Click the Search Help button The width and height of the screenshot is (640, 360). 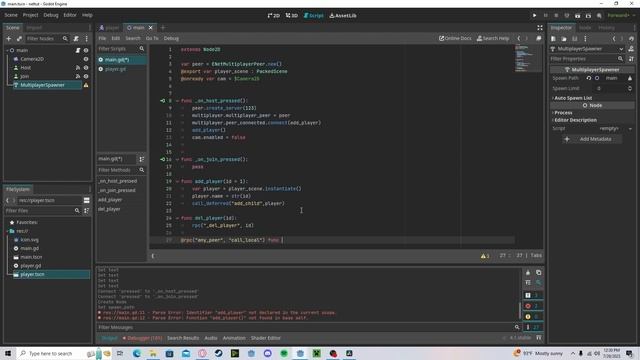pyautogui.click(x=493, y=38)
